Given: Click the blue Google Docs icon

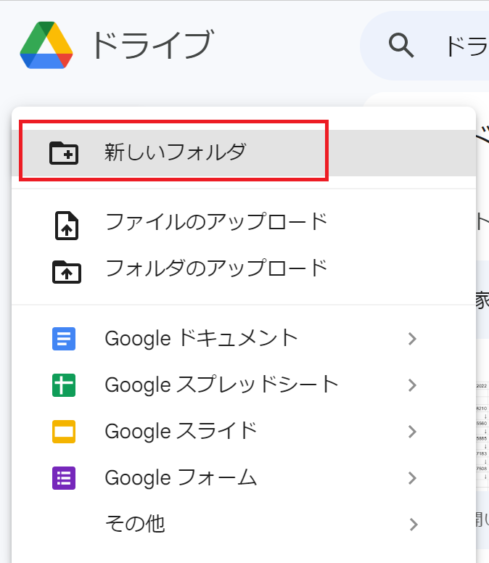Looking at the screenshot, I should click(x=64, y=339).
